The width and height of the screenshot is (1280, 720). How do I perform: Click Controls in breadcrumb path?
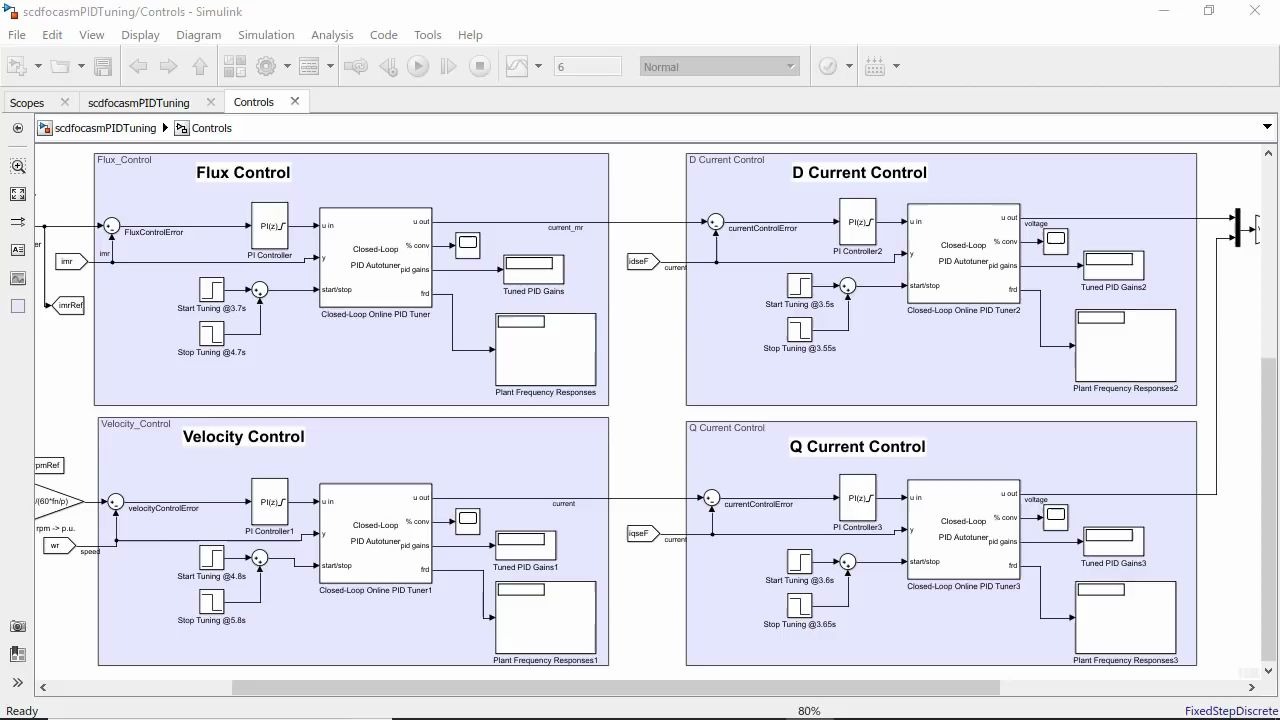(211, 128)
